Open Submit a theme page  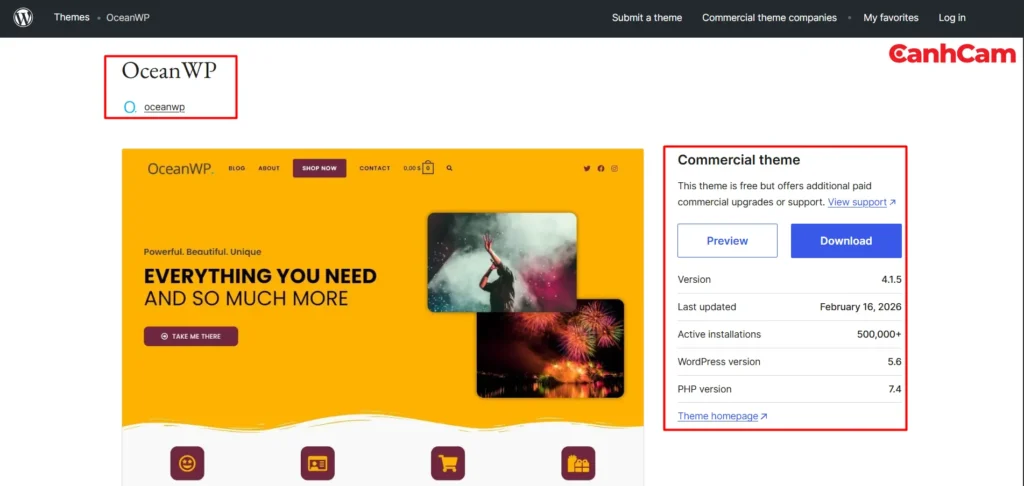(x=647, y=18)
